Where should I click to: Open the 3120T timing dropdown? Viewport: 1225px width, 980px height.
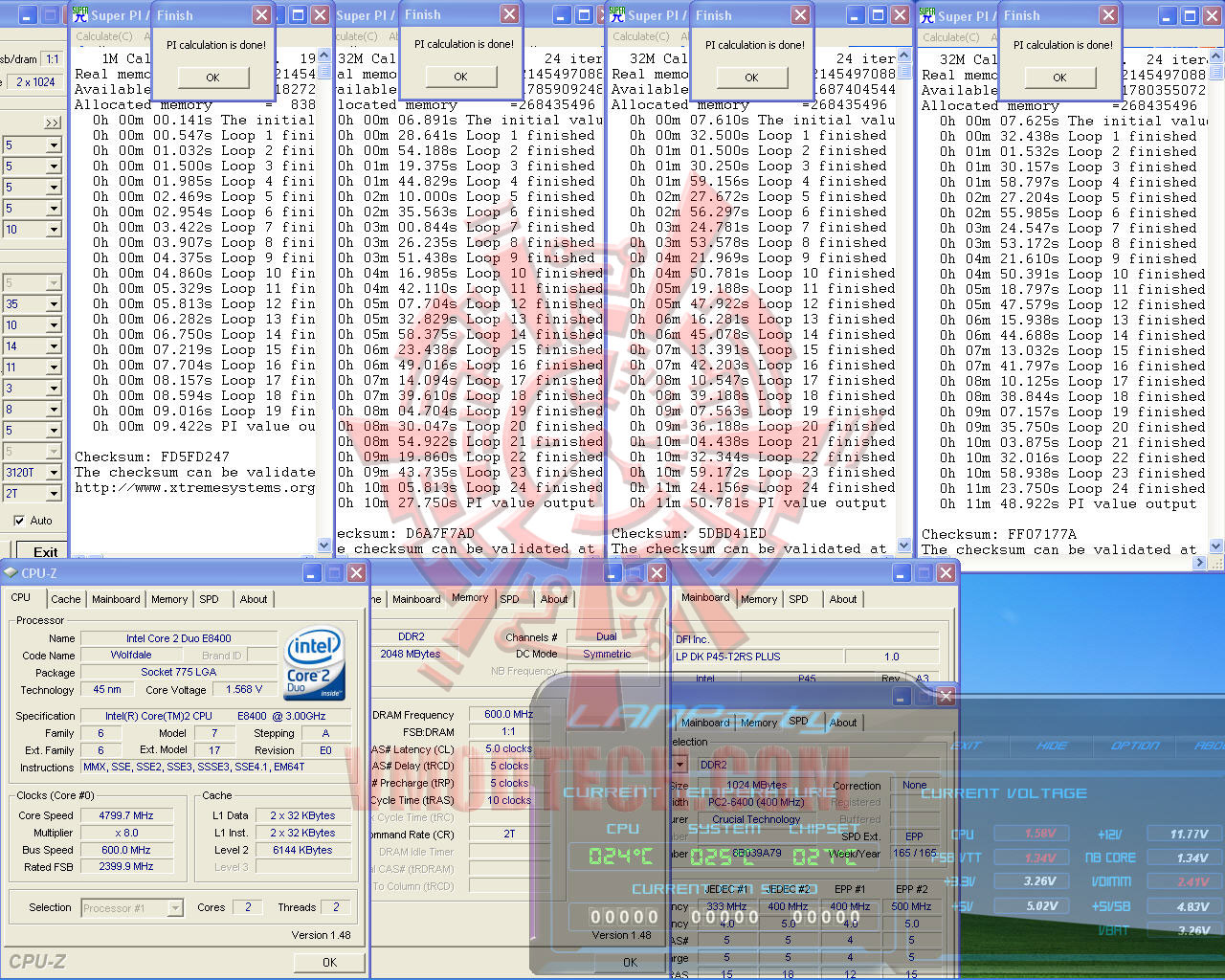point(54,473)
